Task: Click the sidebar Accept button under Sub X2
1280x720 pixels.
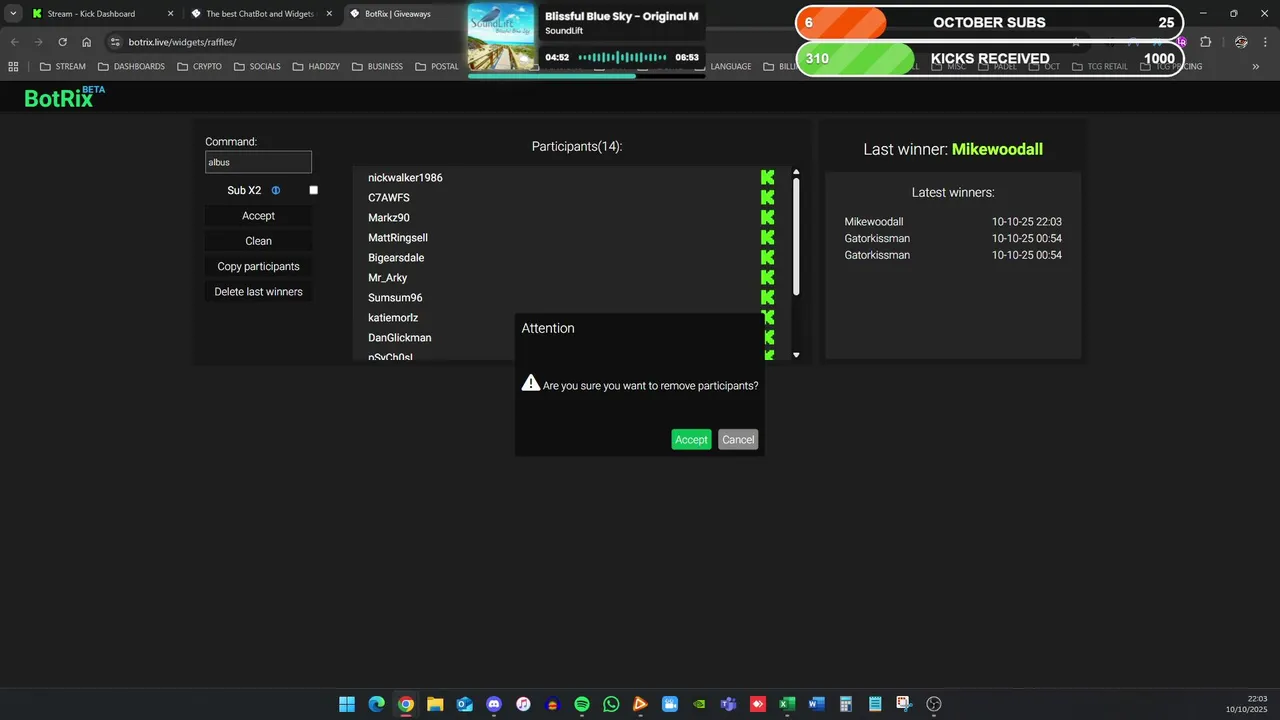Action: tap(258, 216)
